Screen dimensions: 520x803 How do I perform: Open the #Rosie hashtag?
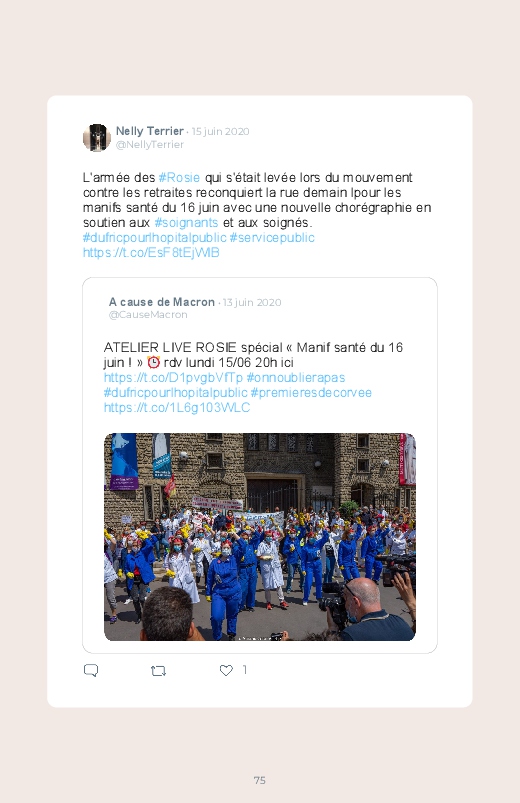tap(179, 178)
